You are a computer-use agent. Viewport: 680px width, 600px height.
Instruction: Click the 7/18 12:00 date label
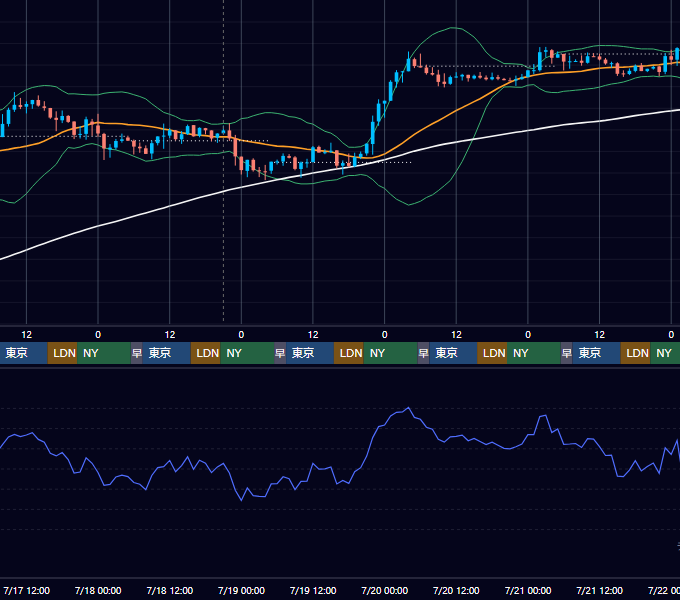point(170,590)
